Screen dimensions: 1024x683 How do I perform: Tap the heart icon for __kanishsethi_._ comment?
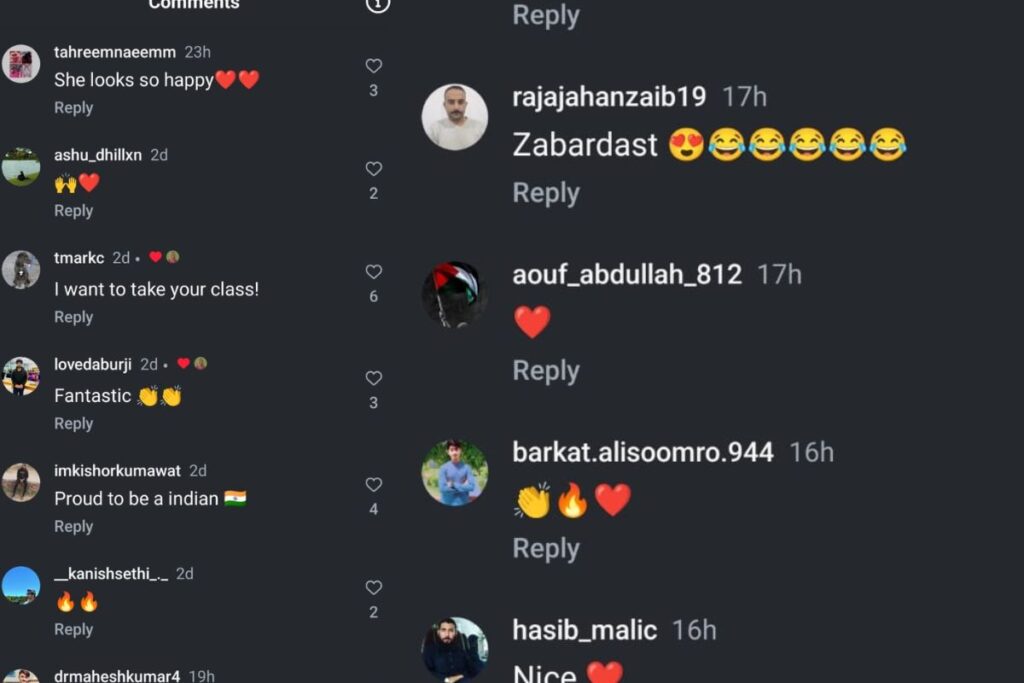point(374,587)
